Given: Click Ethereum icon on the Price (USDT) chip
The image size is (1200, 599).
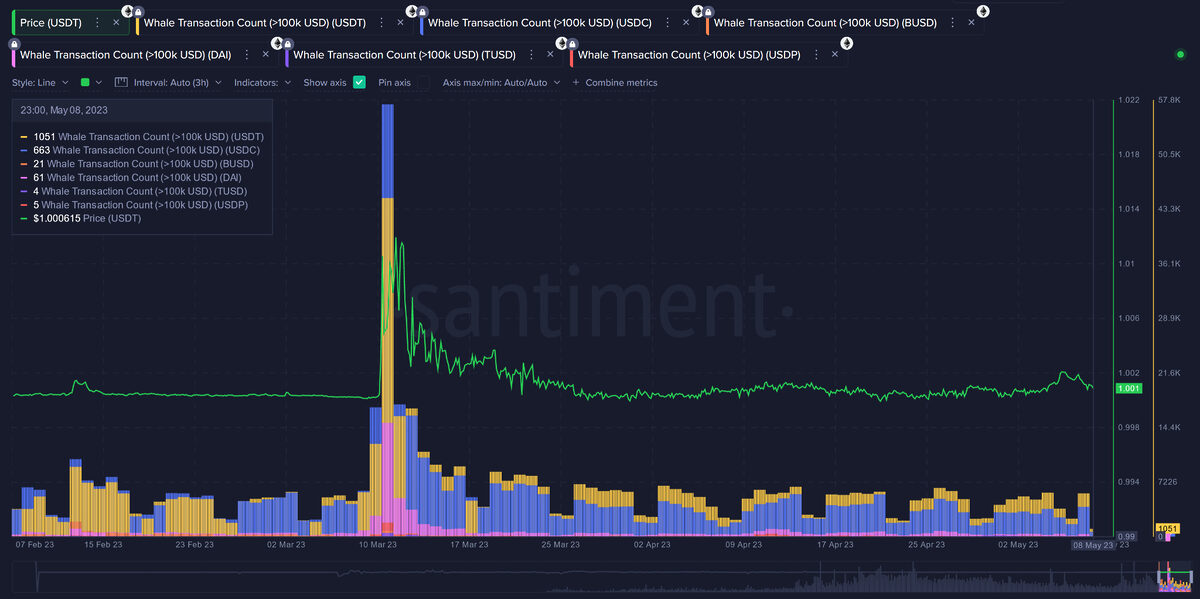Looking at the screenshot, I should (x=127, y=11).
